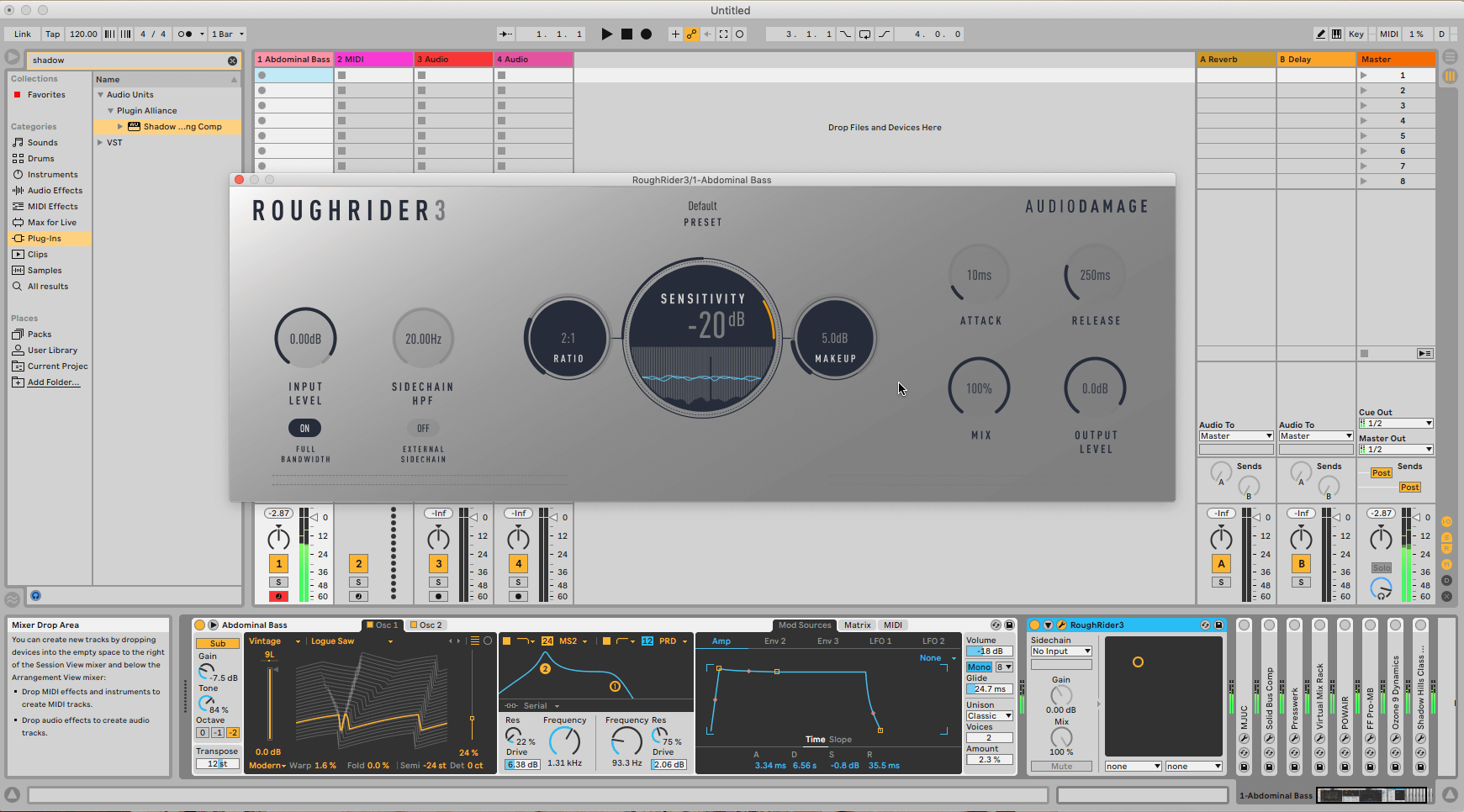Select Audio Effects category
This screenshot has height=812, width=1464.
point(55,191)
